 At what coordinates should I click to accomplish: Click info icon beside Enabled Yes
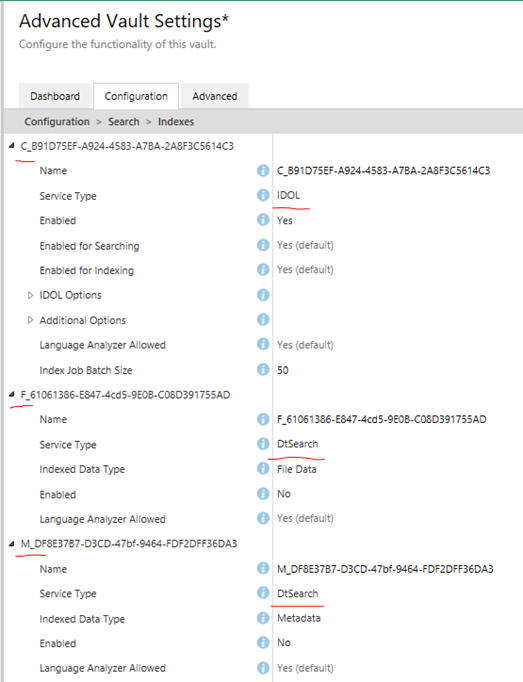click(x=263, y=220)
